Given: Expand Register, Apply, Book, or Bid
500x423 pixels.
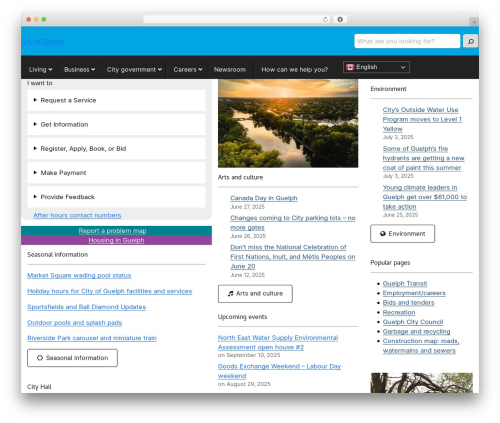Looking at the screenshot, I should pos(116,149).
